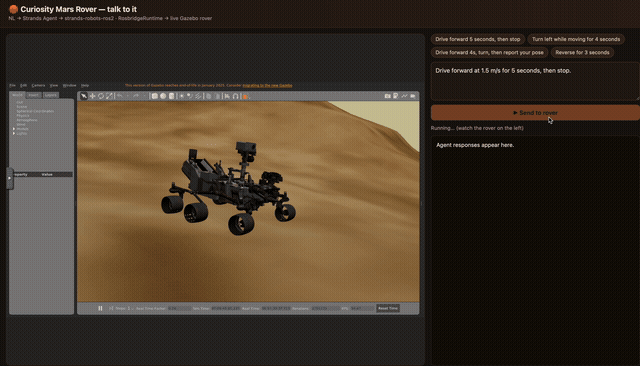
Task: Click the Property column header
Action: pyautogui.click(x=20, y=175)
